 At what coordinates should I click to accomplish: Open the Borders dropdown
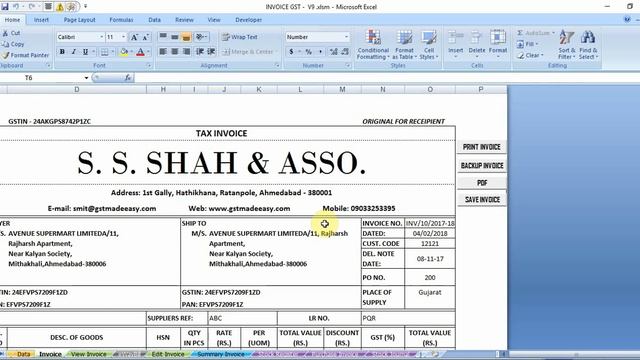(x=112, y=52)
